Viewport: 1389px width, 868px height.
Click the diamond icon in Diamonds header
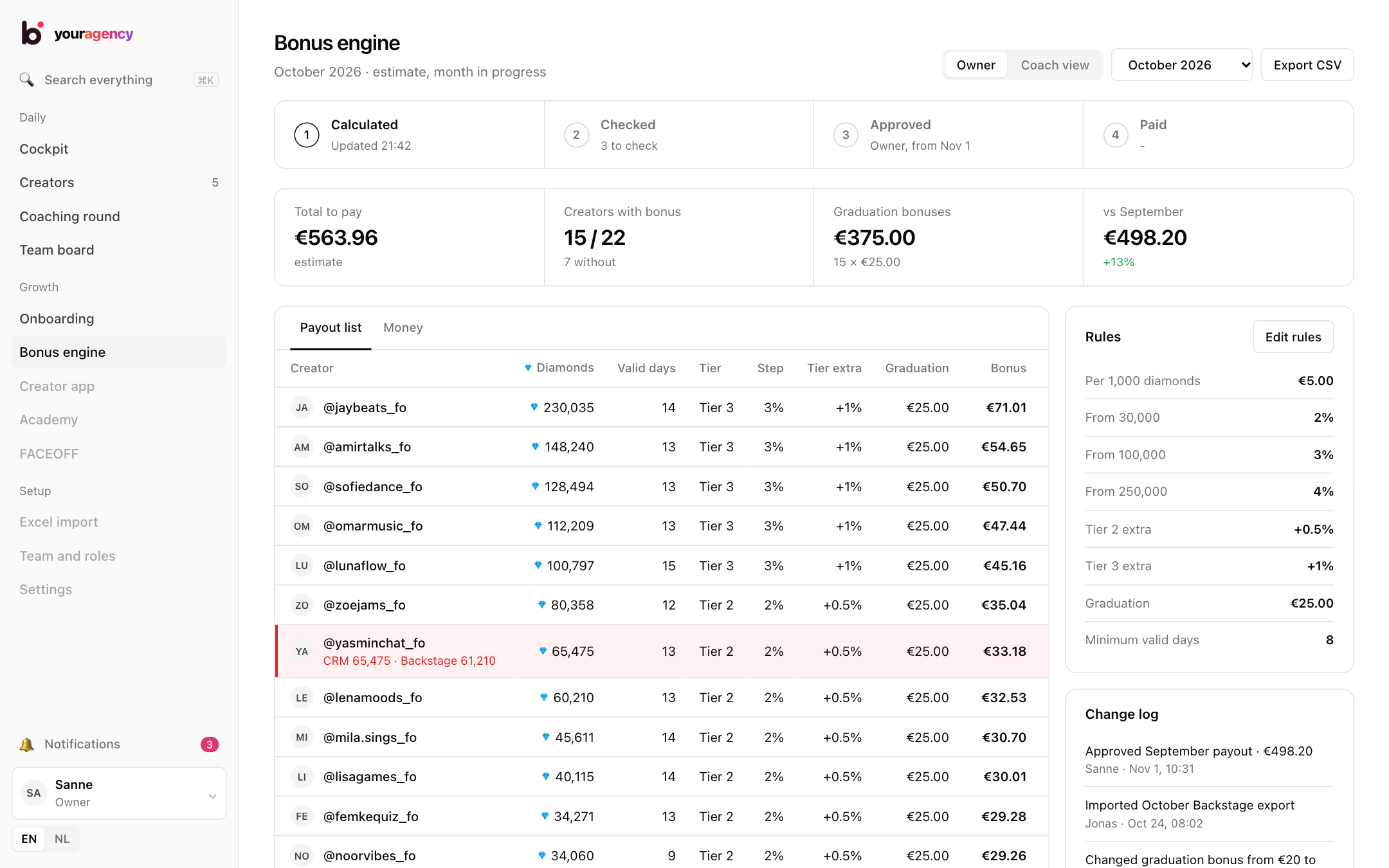[x=528, y=368]
